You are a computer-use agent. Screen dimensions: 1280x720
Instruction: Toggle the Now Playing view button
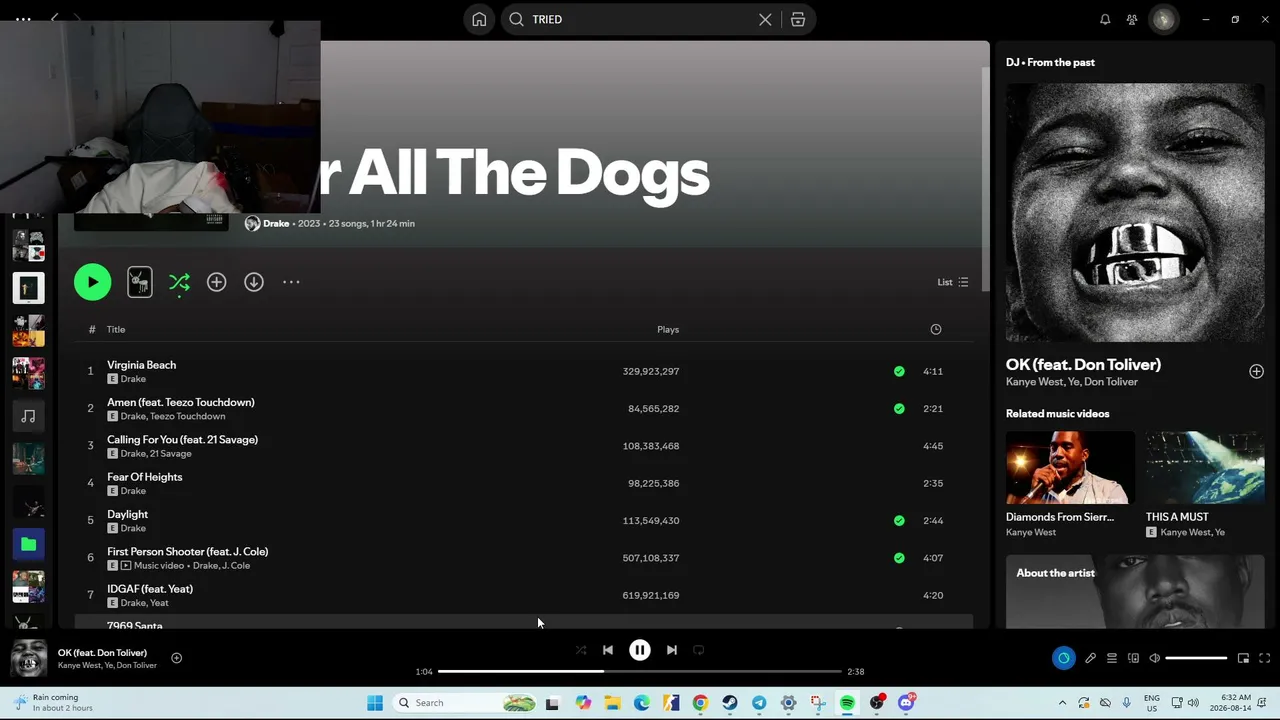[x=1063, y=658]
